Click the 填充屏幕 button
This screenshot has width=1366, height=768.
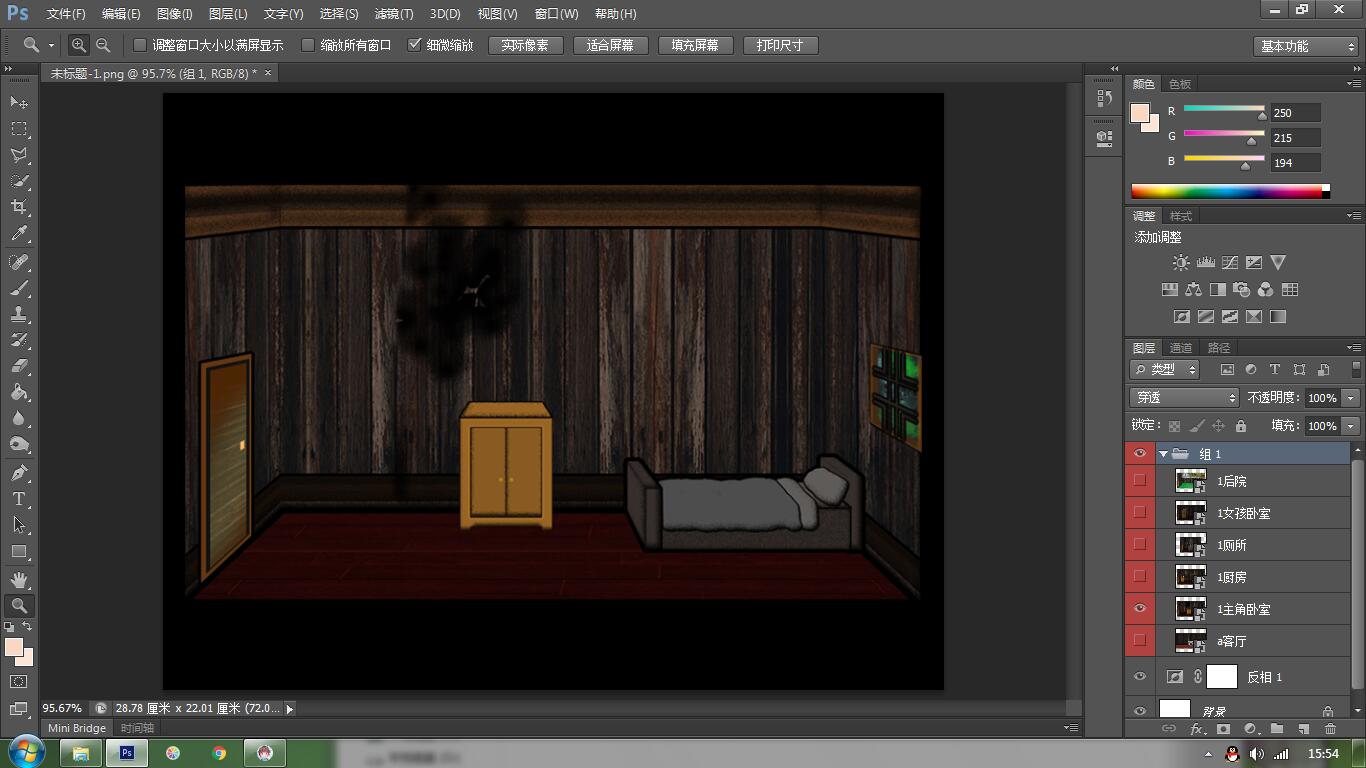tap(695, 45)
